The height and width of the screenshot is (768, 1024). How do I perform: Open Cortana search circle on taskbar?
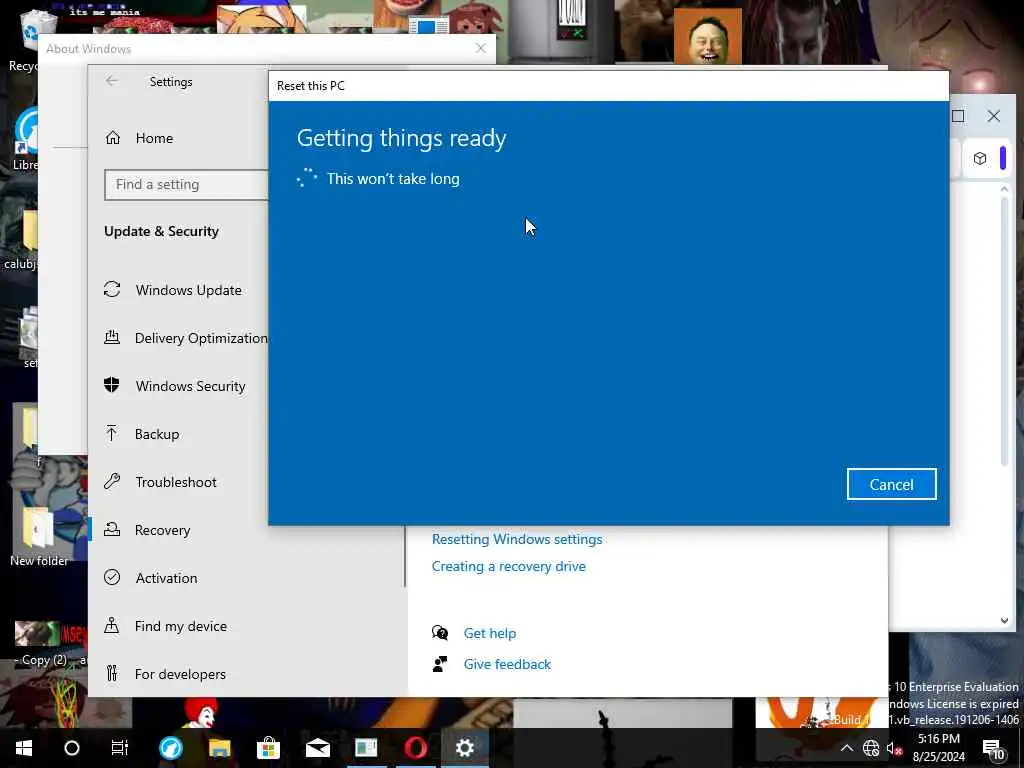[x=72, y=748]
